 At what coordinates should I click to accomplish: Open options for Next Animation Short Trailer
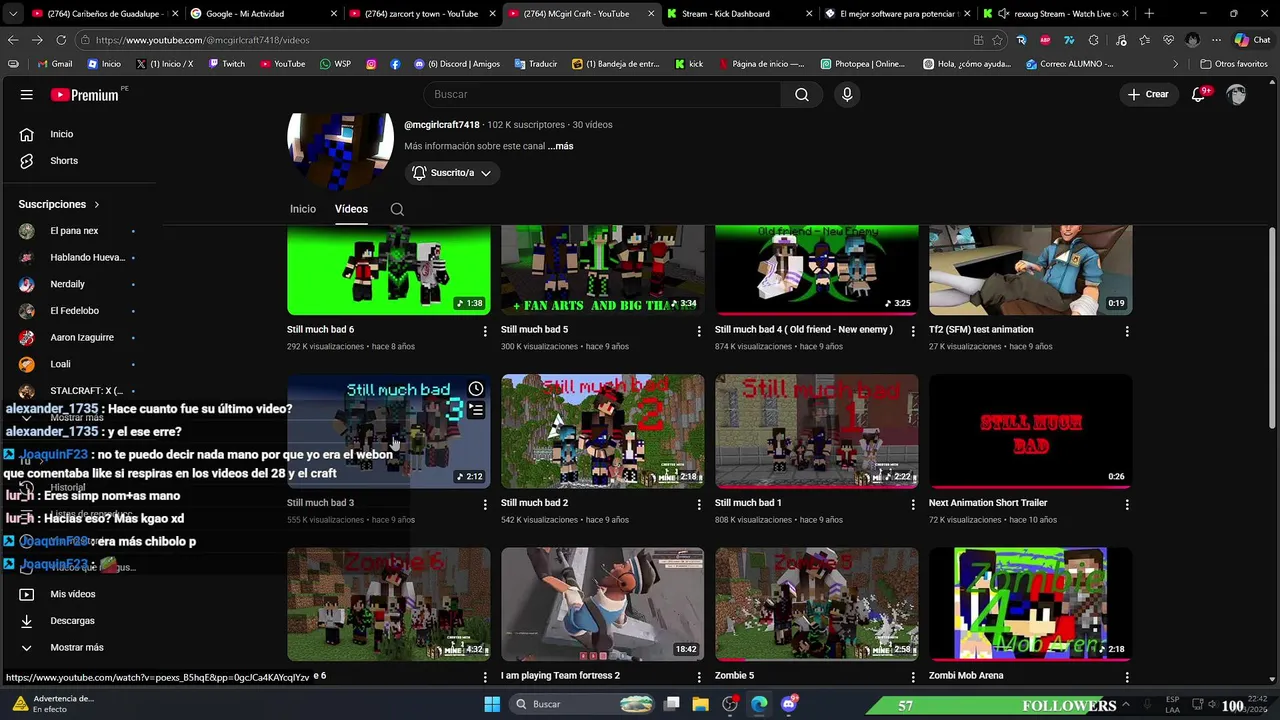coord(1127,505)
